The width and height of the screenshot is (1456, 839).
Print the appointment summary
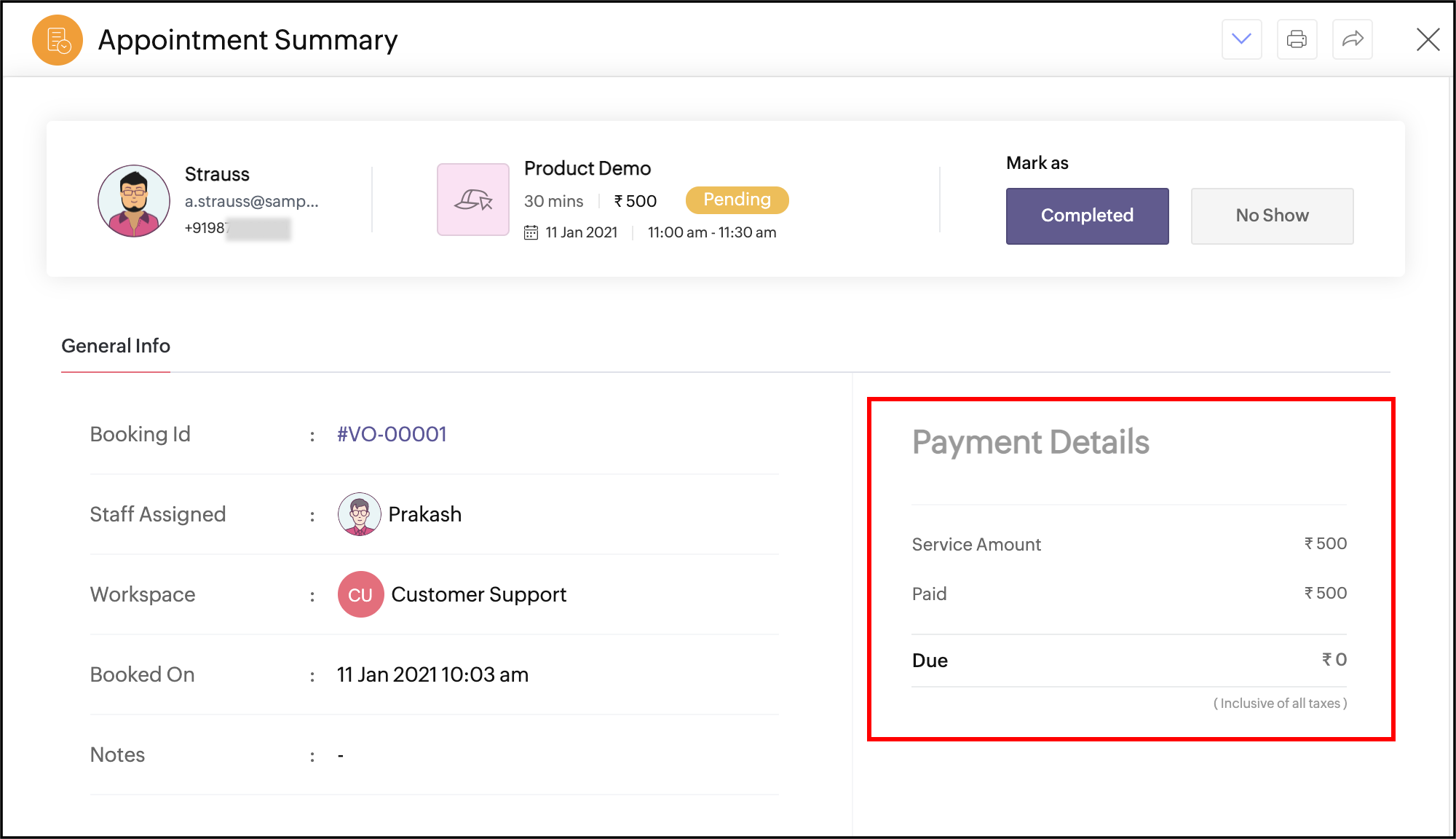[x=1297, y=39]
